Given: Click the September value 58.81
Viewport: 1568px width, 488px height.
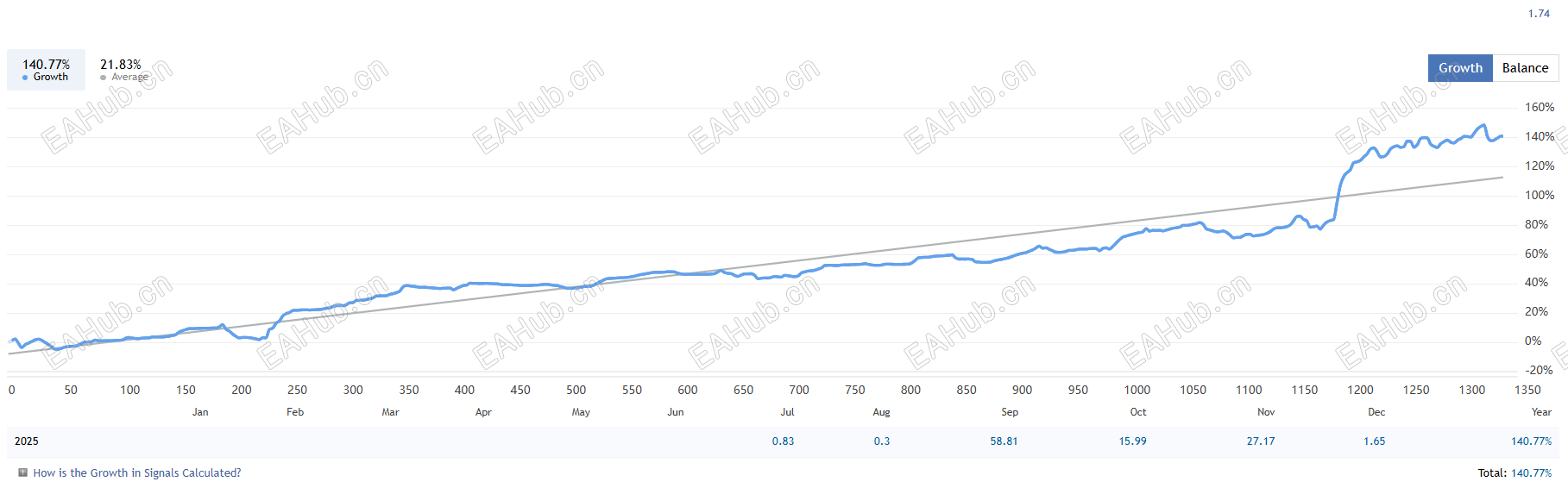Looking at the screenshot, I should click(1004, 441).
